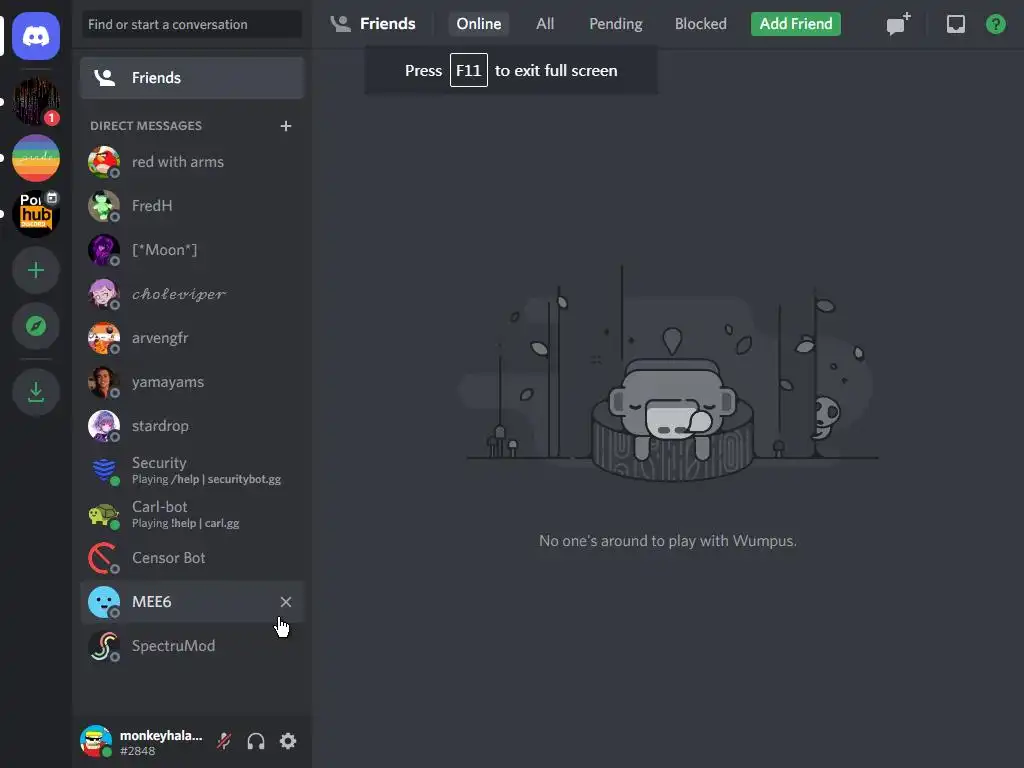Open the black and orange hub server

tap(36, 214)
